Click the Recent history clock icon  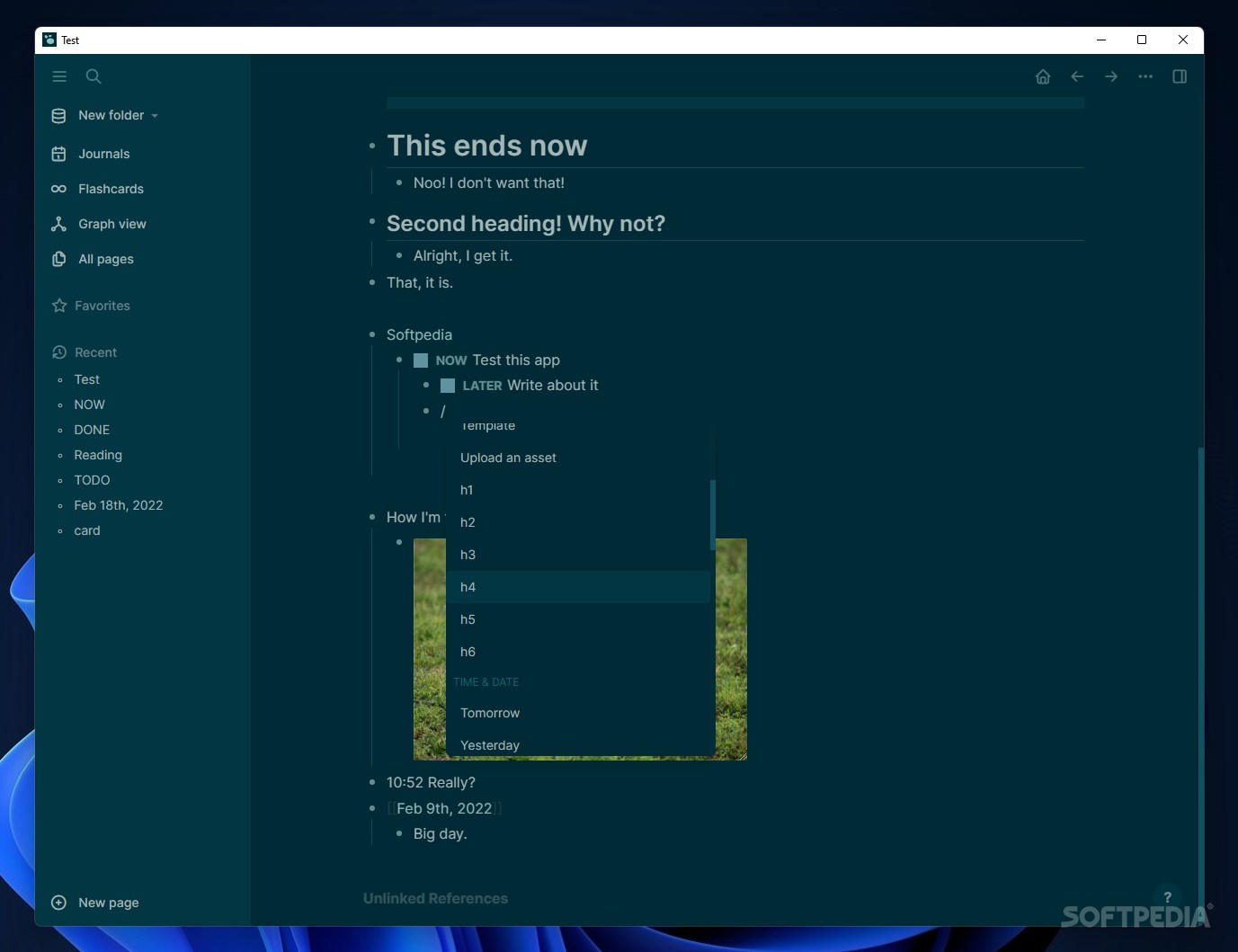click(59, 352)
